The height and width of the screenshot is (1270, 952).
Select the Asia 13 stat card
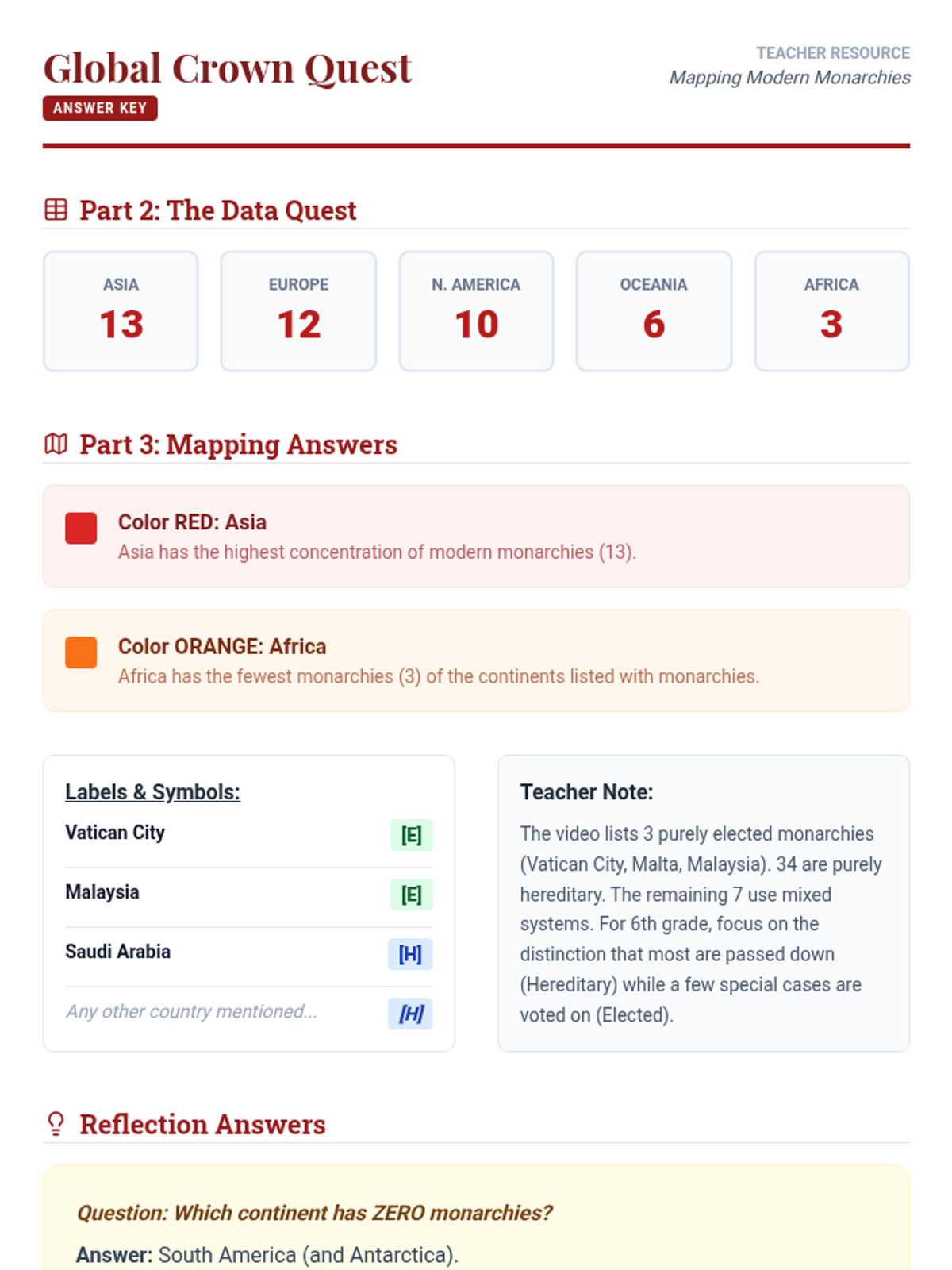coord(121,311)
